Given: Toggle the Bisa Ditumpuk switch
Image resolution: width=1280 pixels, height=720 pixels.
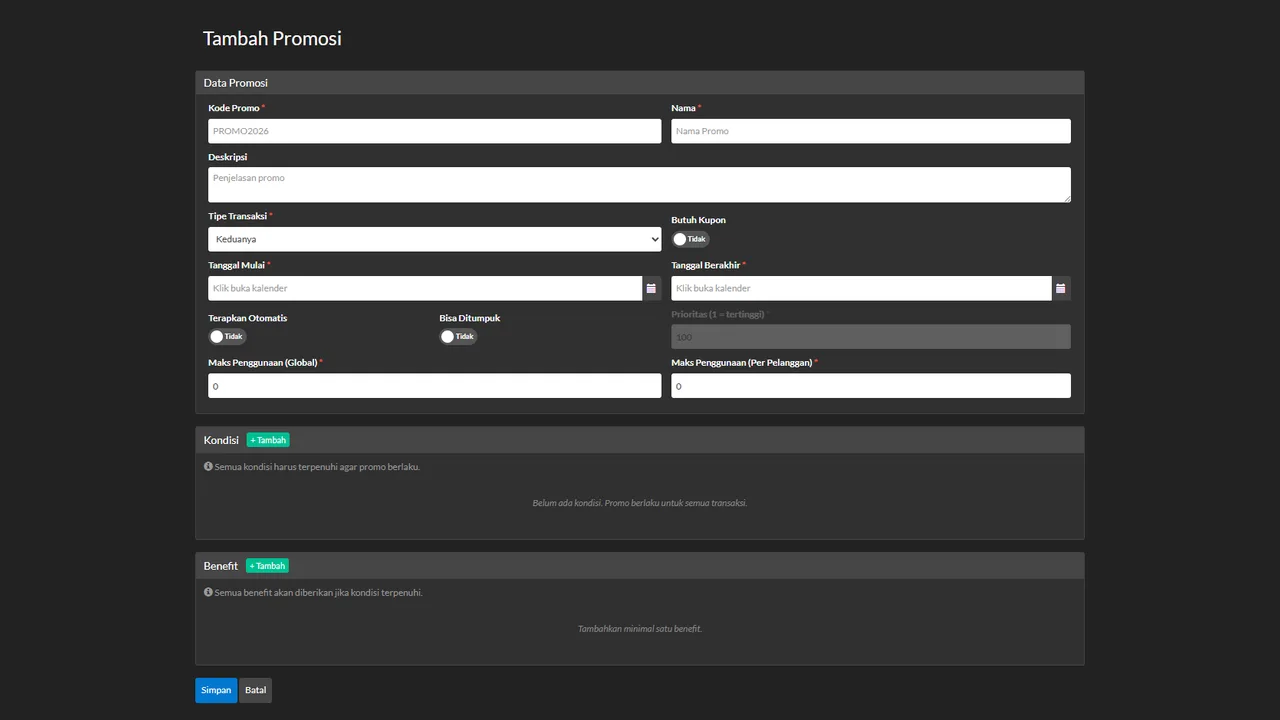Looking at the screenshot, I should (458, 337).
